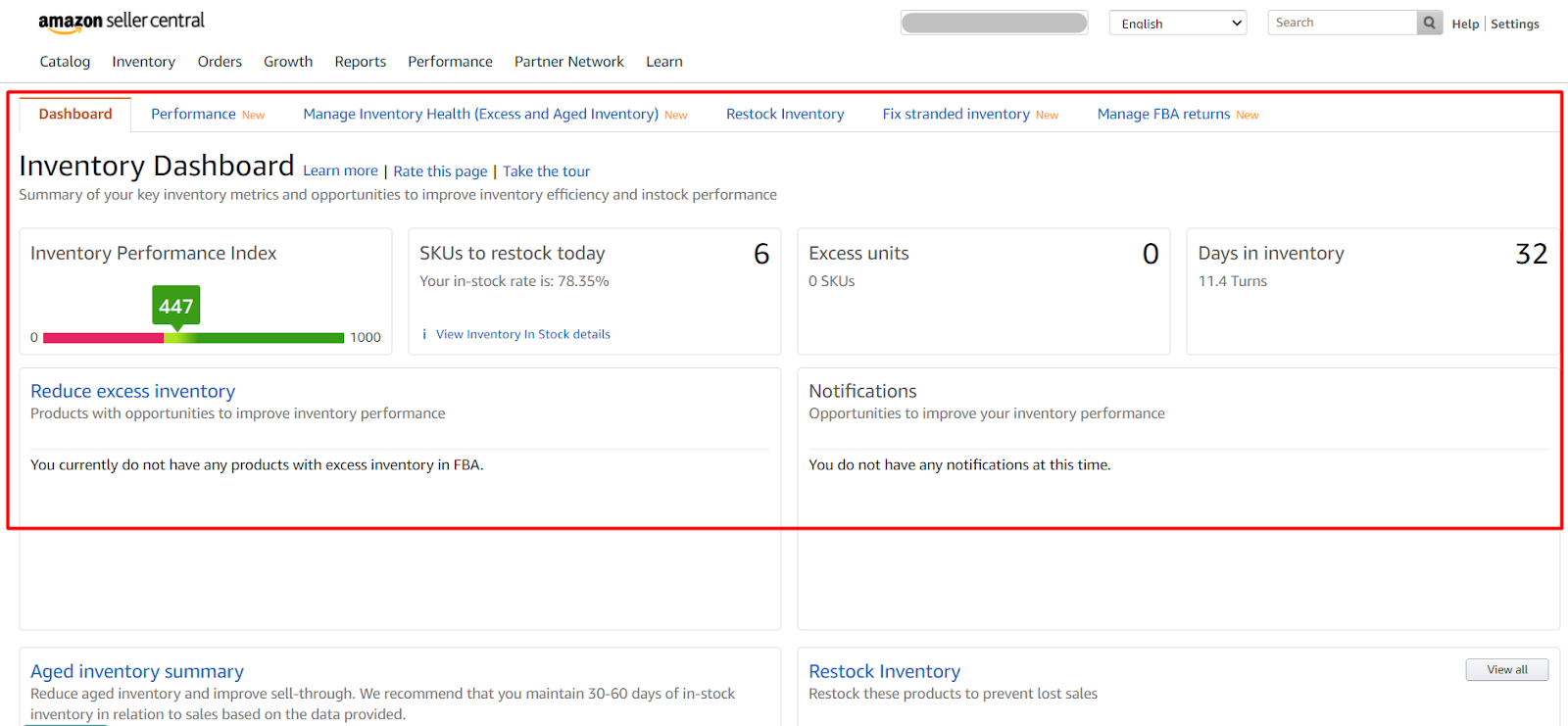Screen dimensions: 1568x726
Task: Click the grey account selector bar
Action: [x=994, y=23]
